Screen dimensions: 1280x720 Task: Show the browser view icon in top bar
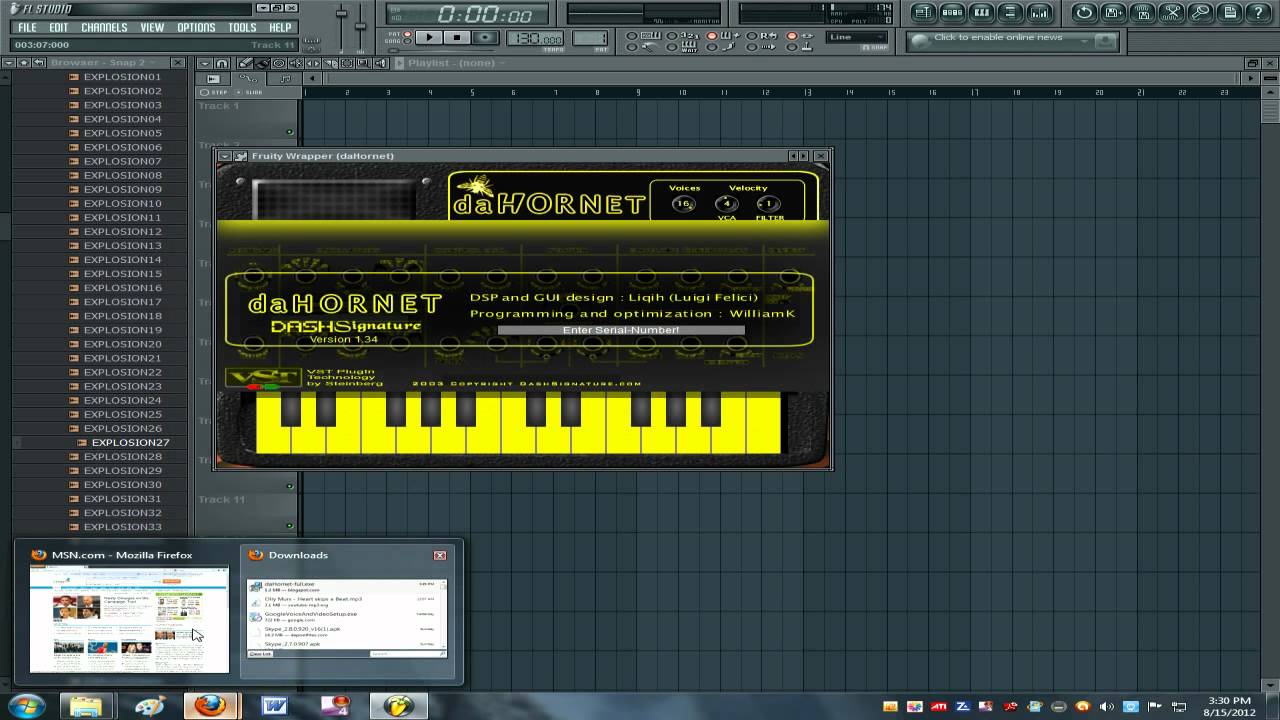click(x=1010, y=13)
